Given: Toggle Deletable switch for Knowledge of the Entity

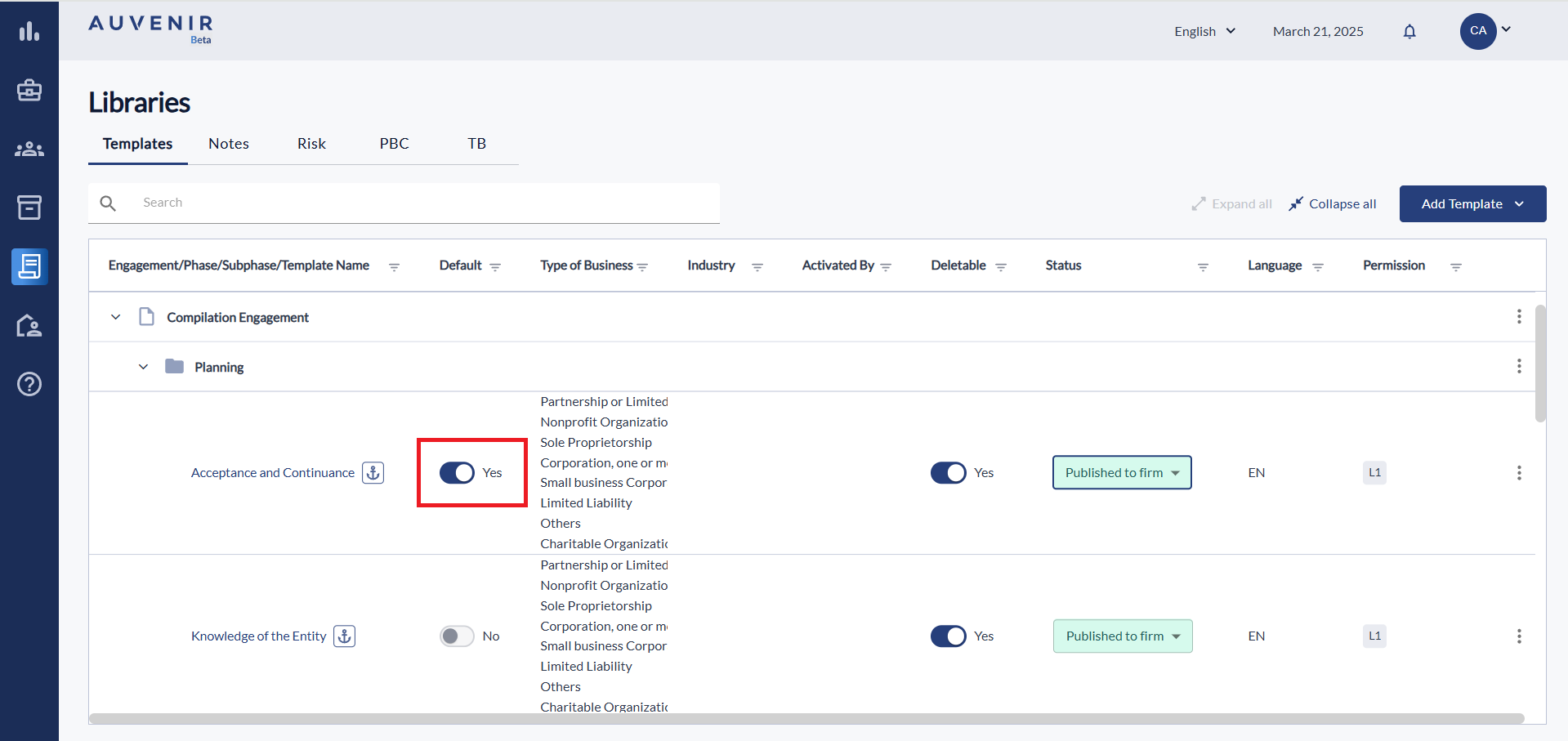Looking at the screenshot, I should click(x=948, y=636).
